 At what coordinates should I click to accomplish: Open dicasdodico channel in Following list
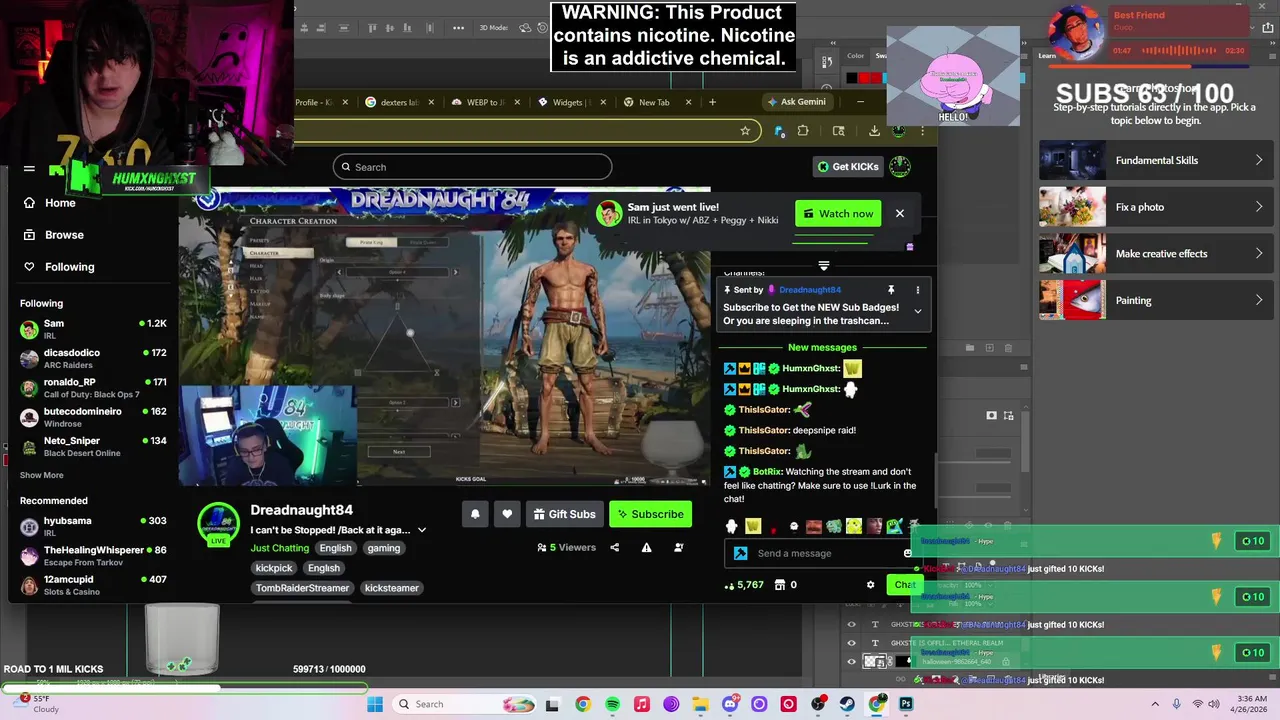92,358
